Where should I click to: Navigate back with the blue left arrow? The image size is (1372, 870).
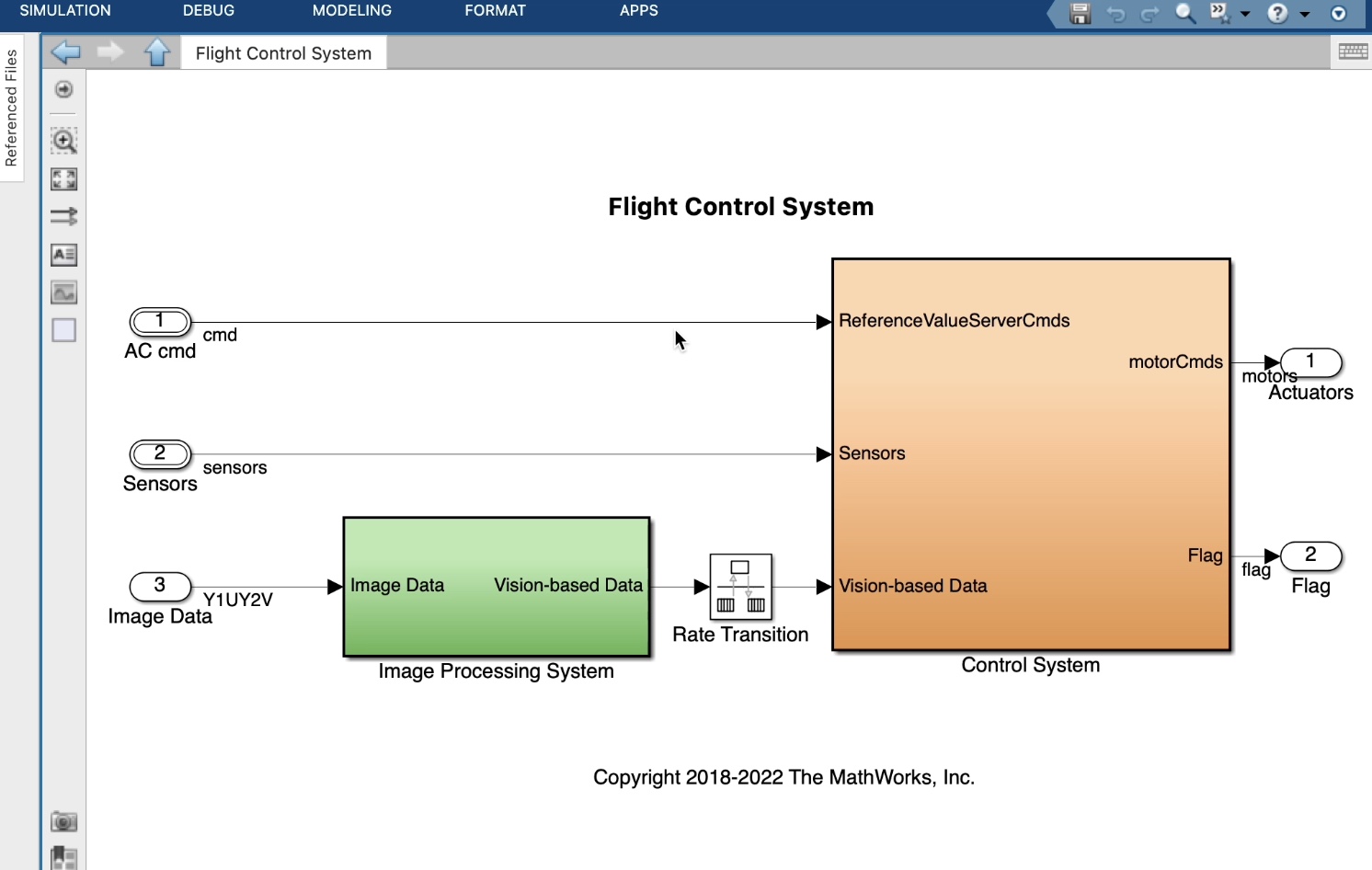[x=65, y=52]
